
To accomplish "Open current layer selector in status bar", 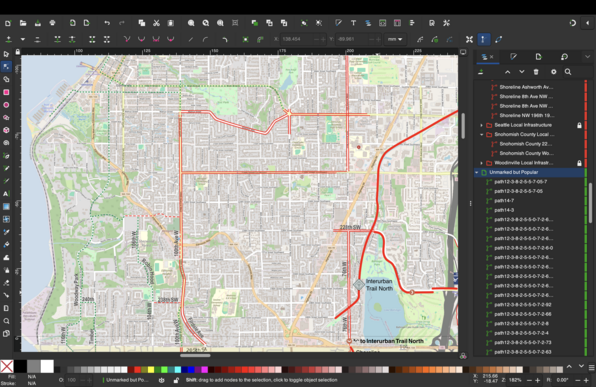I will pyautogui.click(x=126, y=380).
